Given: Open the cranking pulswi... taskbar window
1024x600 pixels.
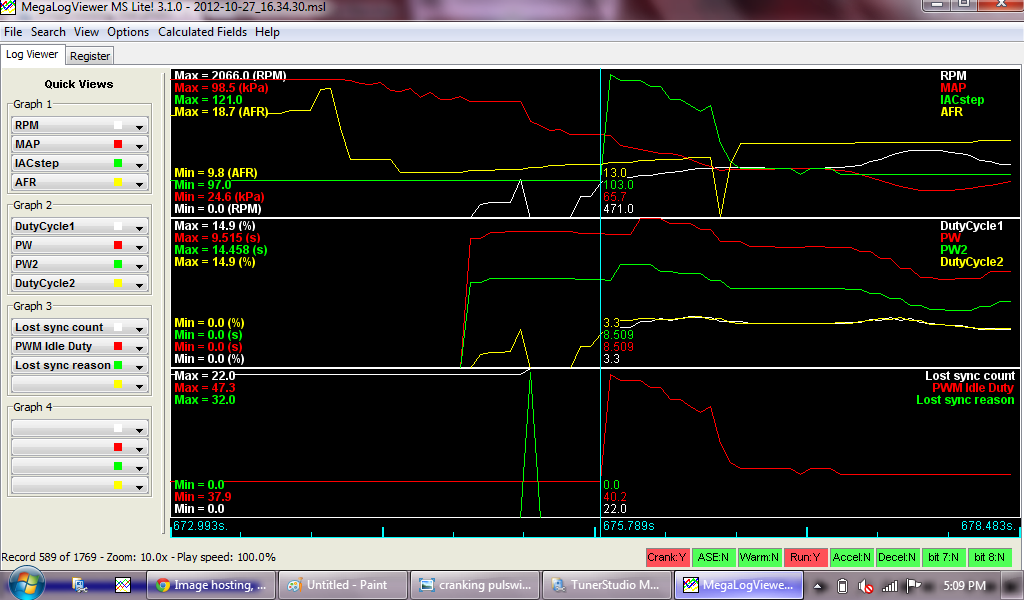Looking at the screenshot, I should pos(475,585).
